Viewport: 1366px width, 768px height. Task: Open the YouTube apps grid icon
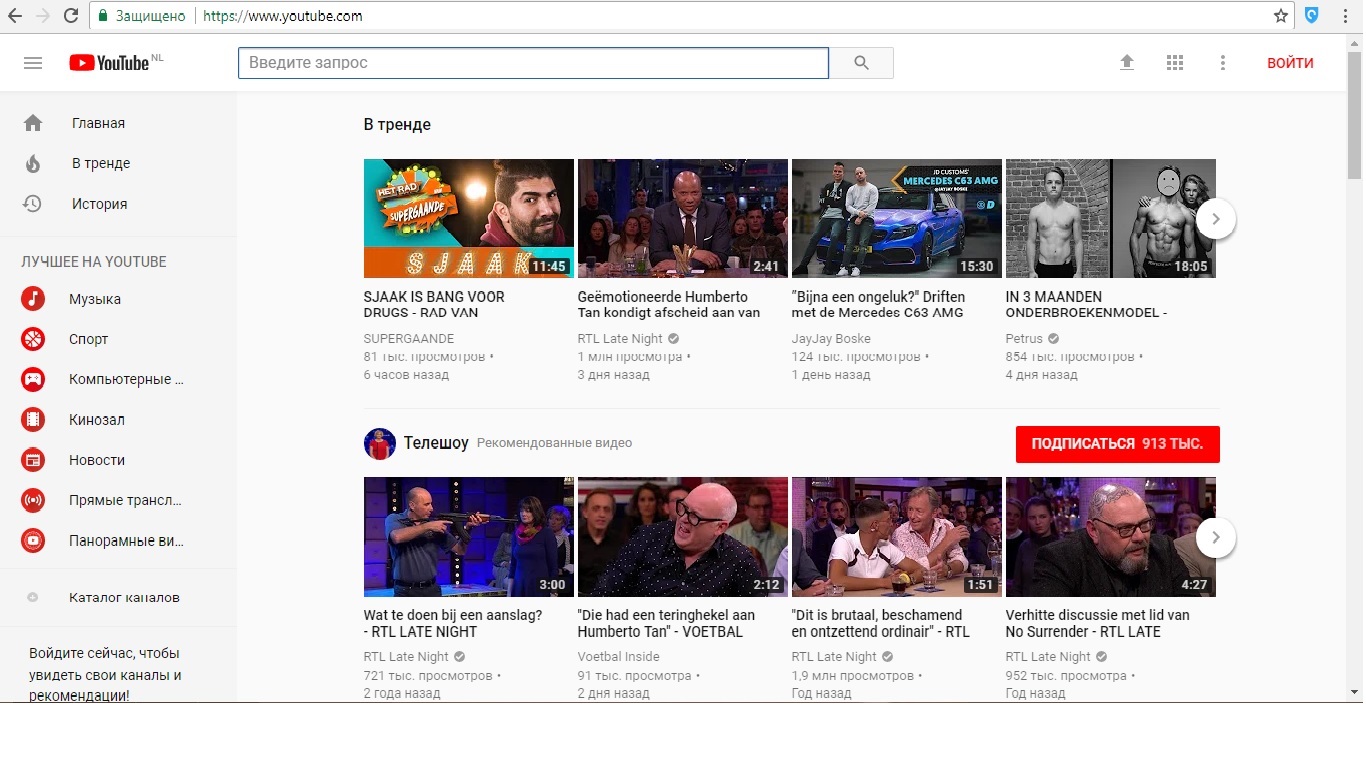(1175, 63)
